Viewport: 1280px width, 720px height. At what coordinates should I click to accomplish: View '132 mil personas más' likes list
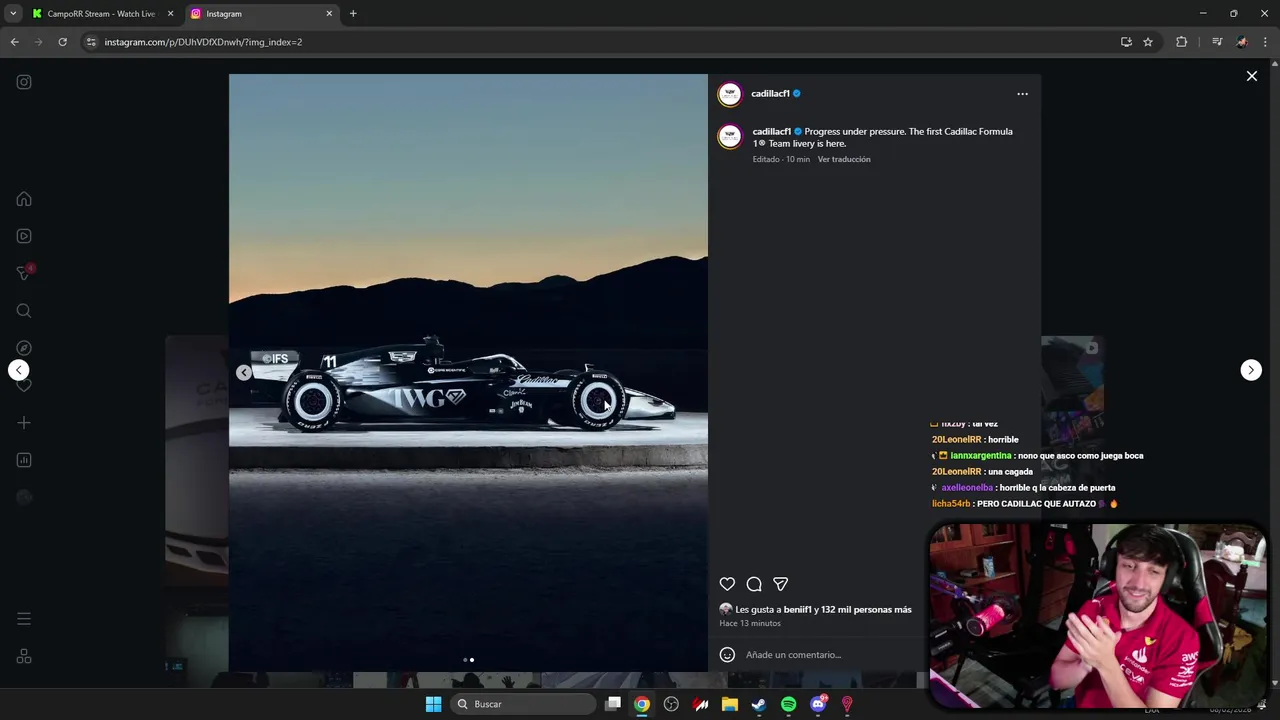[867, 609]
